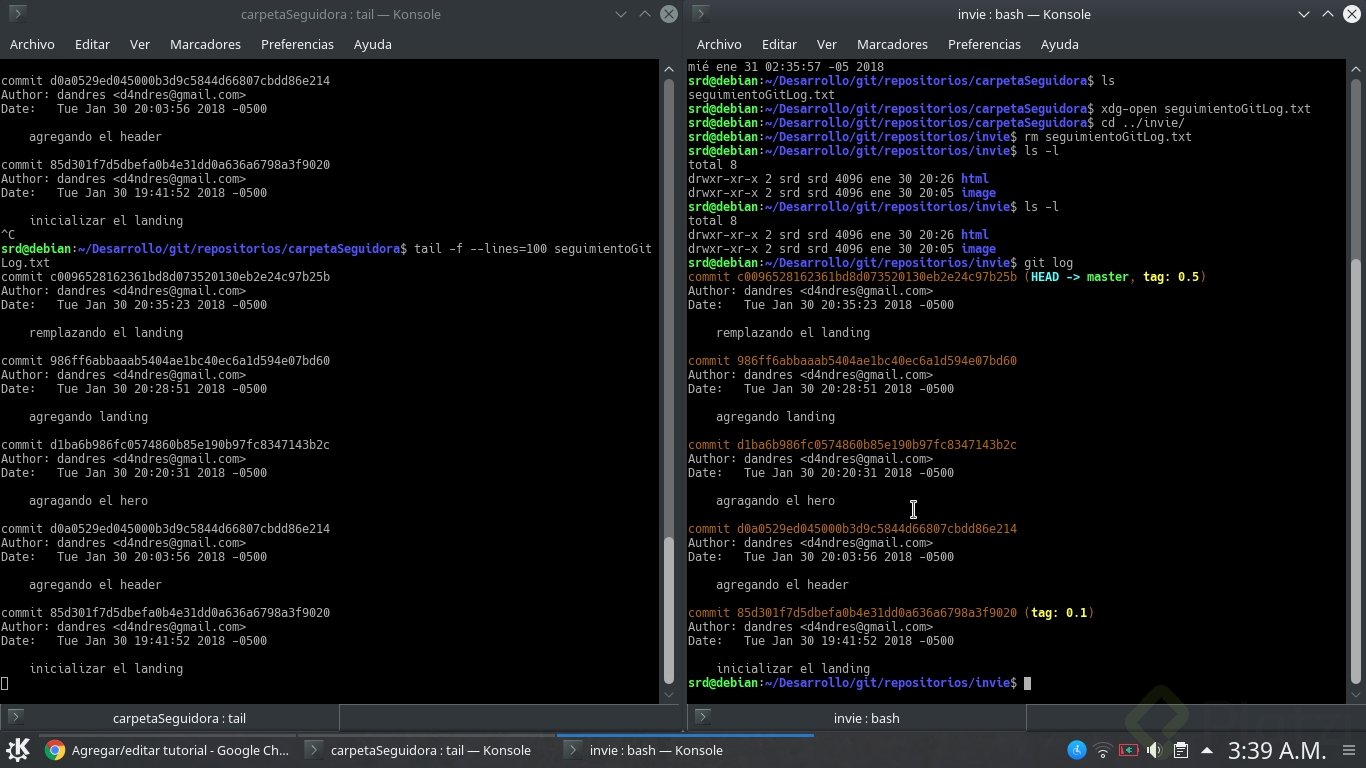Click blue 'html' directory in first ls listing
This screenshot has height=768, width=1366.
975,179
